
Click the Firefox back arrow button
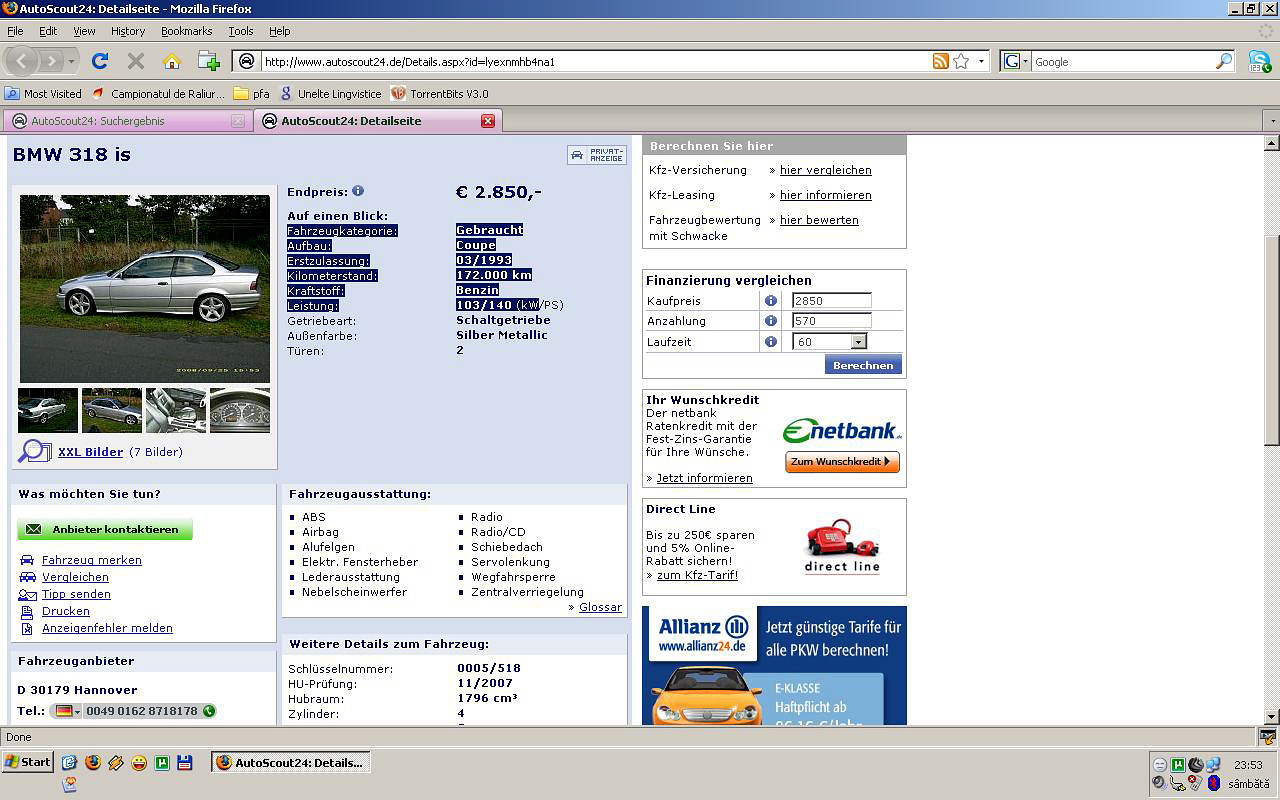click(22, 61)
